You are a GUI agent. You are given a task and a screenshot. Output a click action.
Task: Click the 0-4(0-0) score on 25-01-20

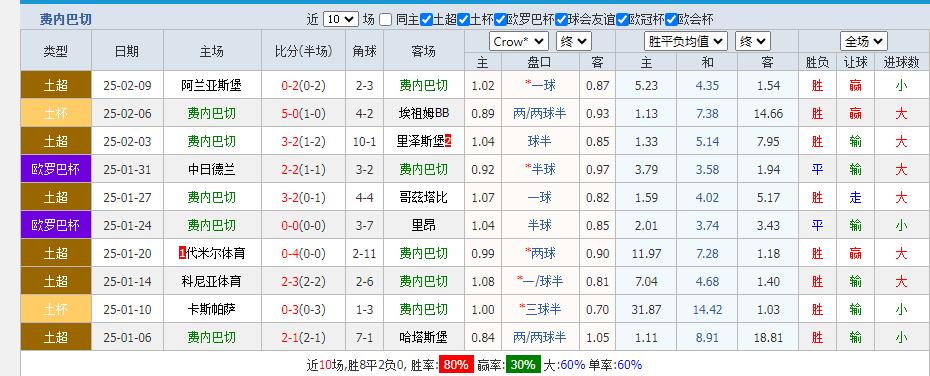point(303,253)
